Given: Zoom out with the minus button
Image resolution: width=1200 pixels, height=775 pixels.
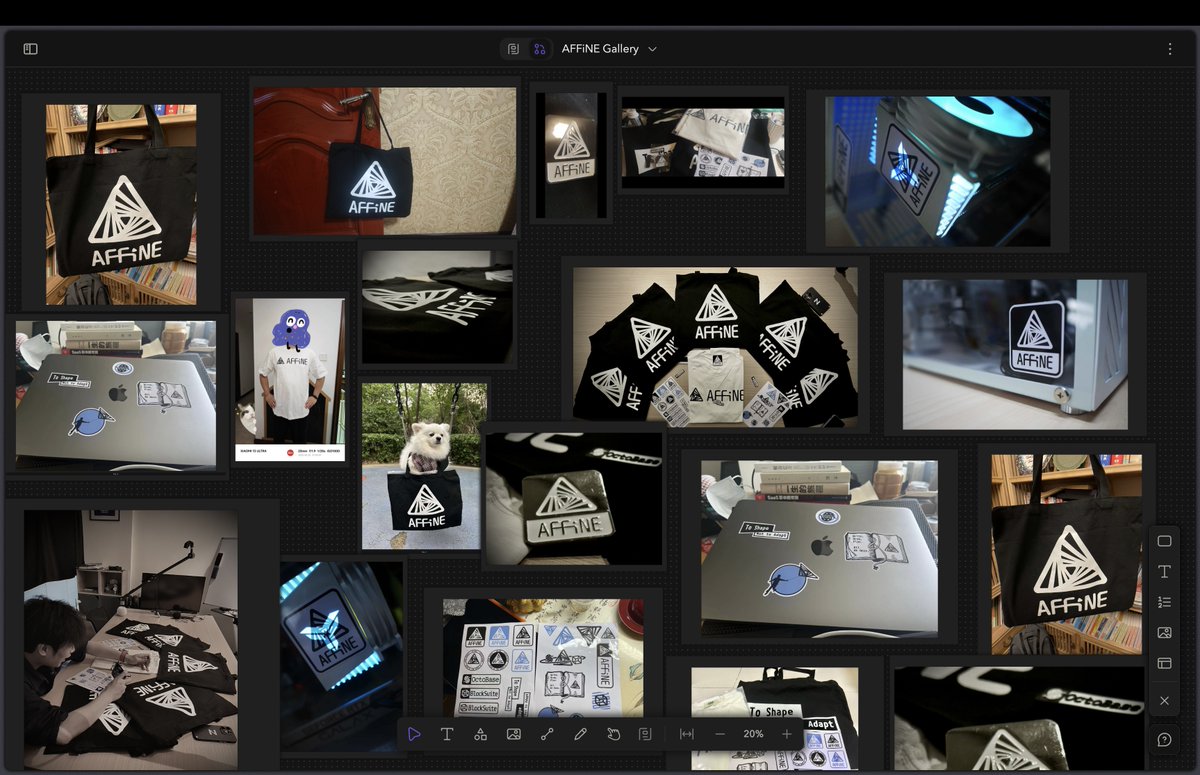Looking at the screenshot, I should coord(720,734).
